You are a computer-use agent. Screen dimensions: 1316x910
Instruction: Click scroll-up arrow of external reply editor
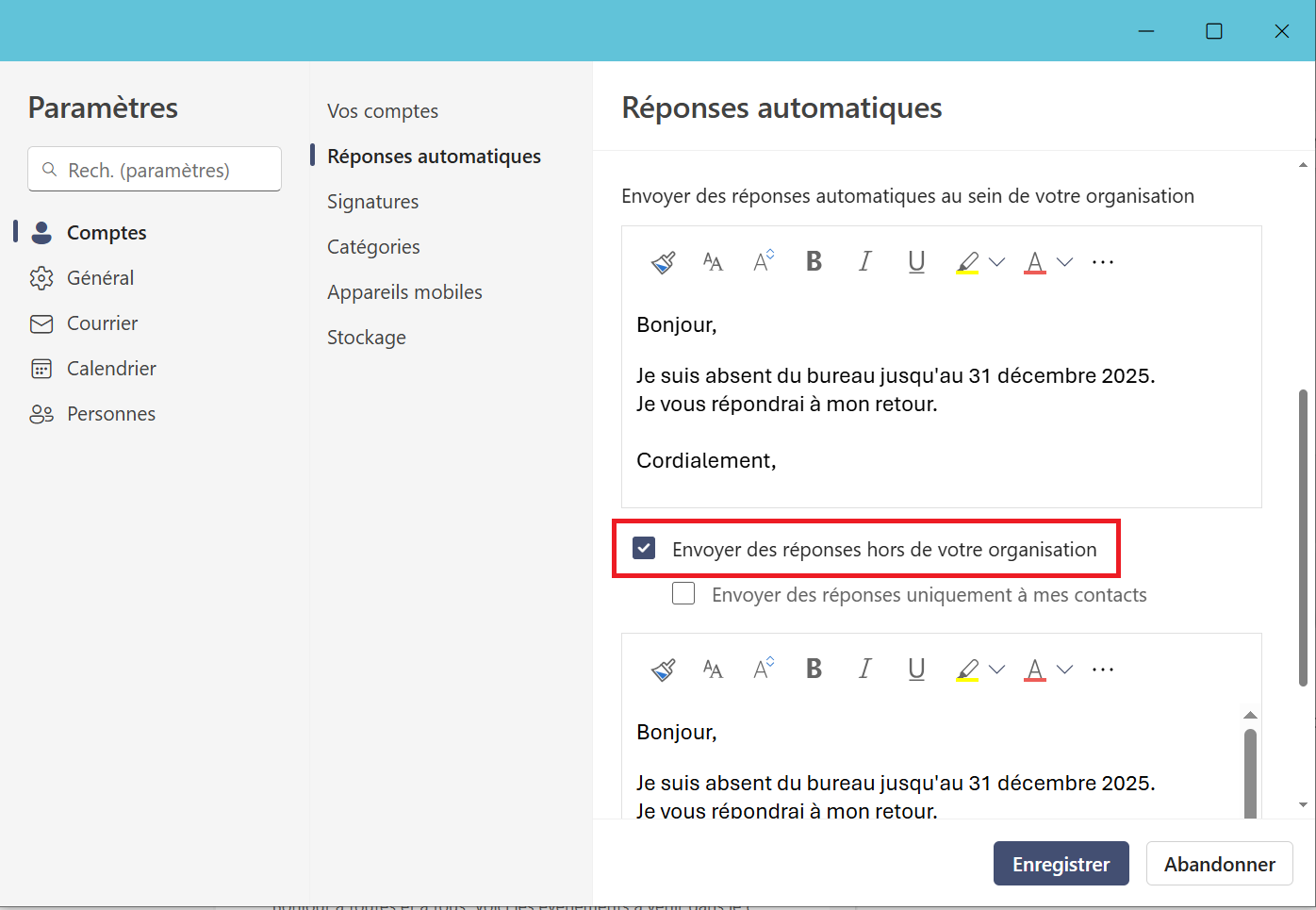click(x=1250, y=715)
